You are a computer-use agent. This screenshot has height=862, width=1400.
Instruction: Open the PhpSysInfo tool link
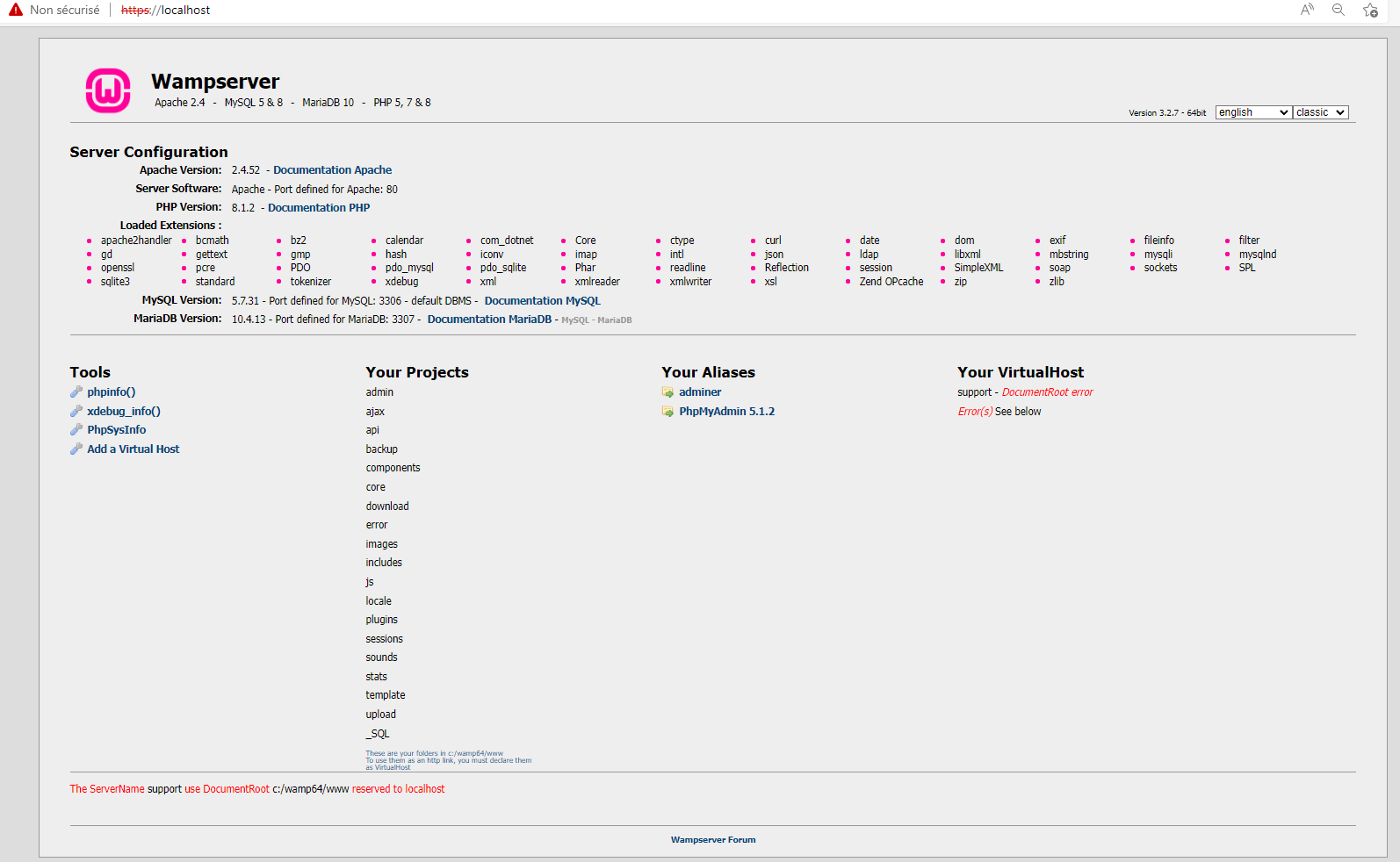[117, 430]
